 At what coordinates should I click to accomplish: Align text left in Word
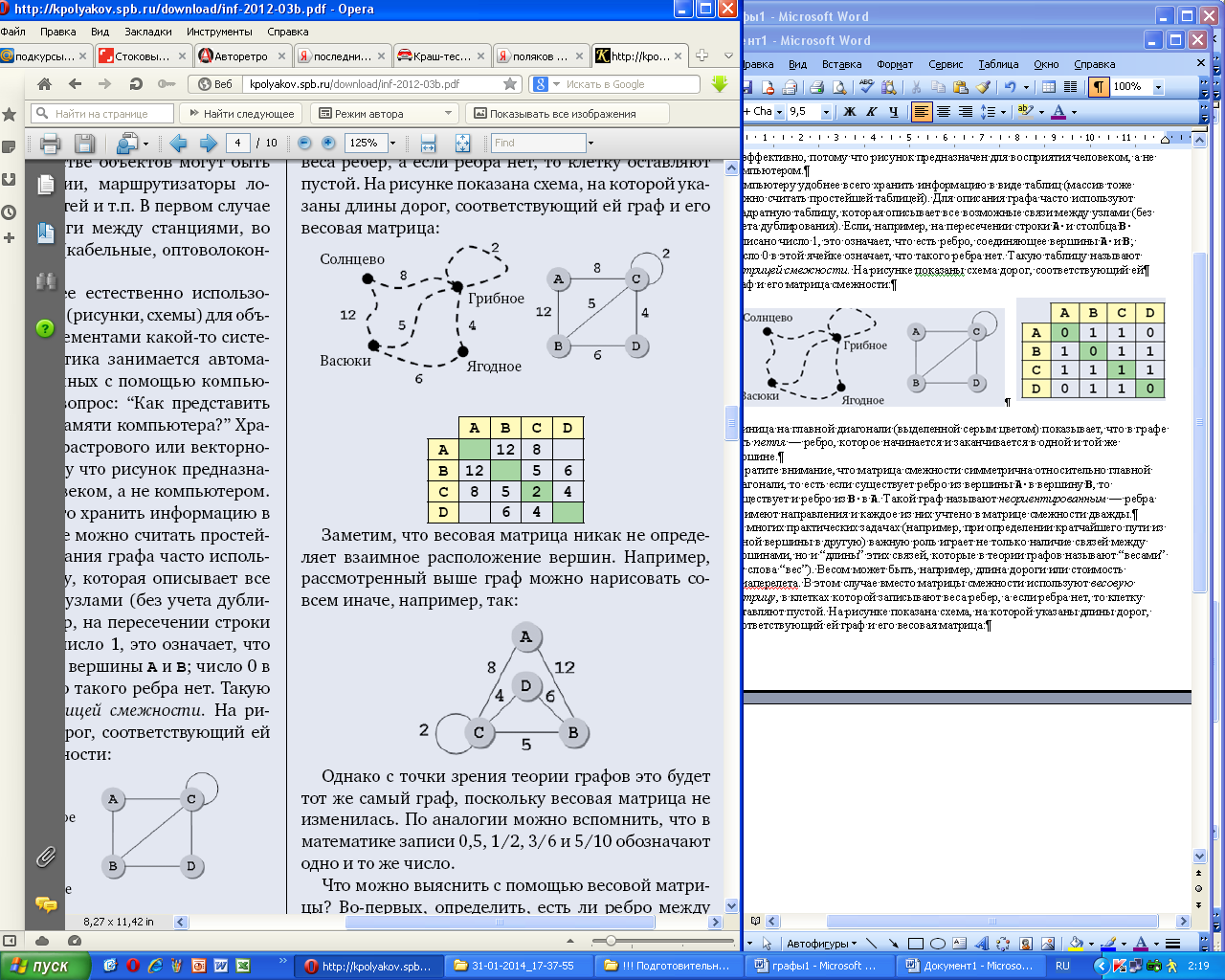(x=922, y=112)
